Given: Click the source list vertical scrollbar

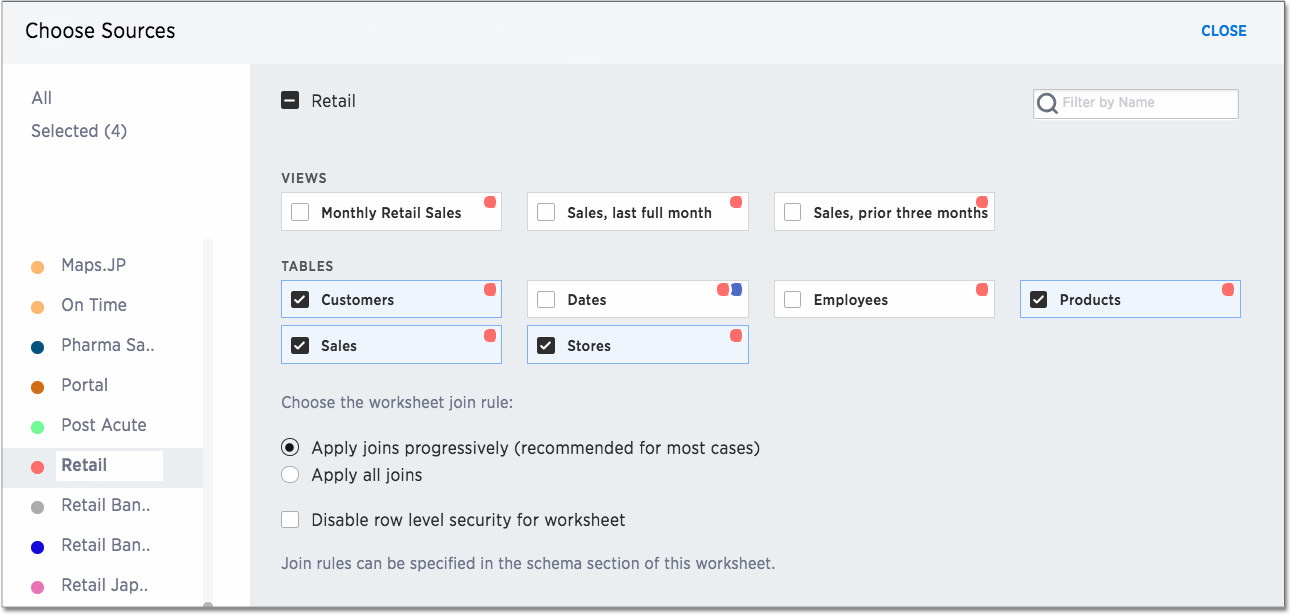Looking at the screenshot, I should [207, 420].
